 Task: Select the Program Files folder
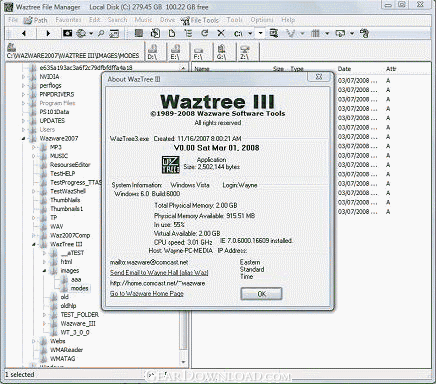coord(57,103)
